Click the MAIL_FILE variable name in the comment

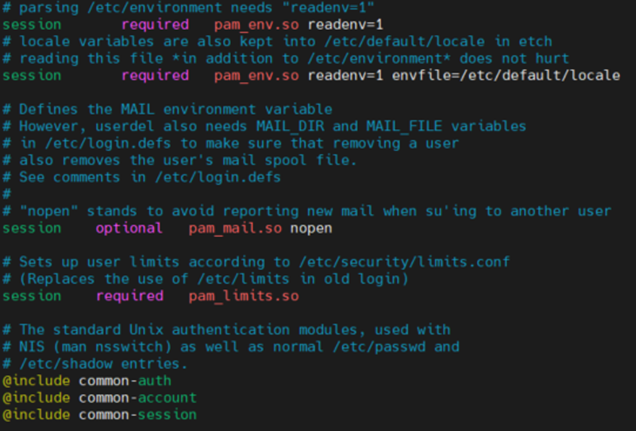tap(404, 126)
